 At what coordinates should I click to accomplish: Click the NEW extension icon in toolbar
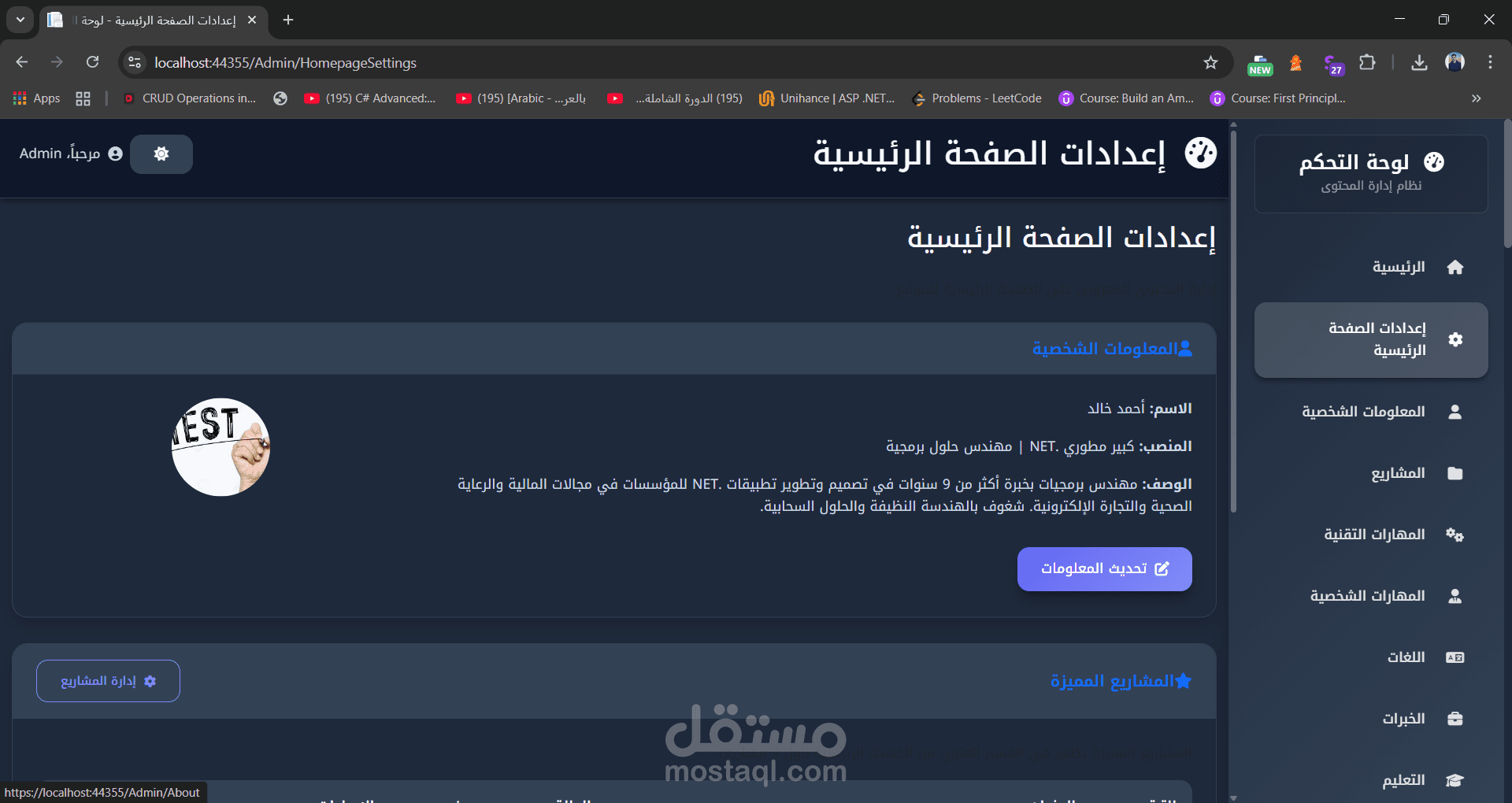[1260, 65]
